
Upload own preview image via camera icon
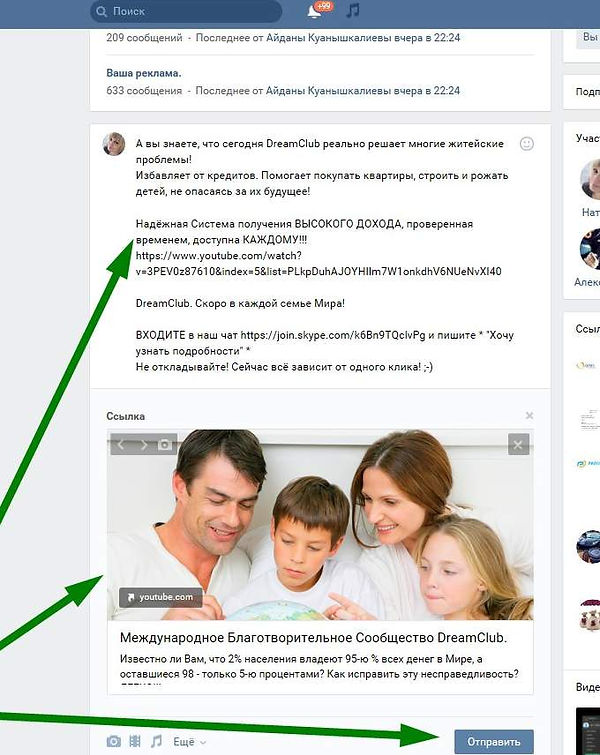165,444
